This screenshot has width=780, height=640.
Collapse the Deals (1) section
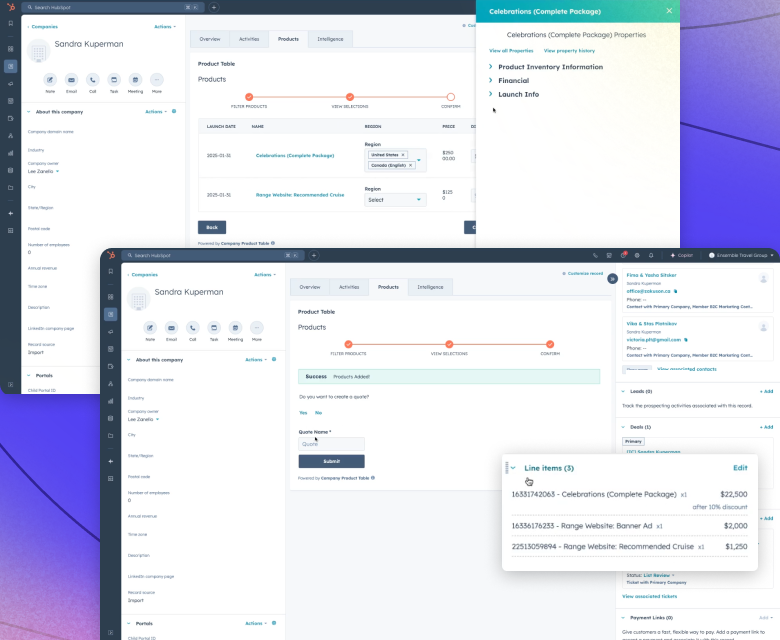click(x=623, y=427)
